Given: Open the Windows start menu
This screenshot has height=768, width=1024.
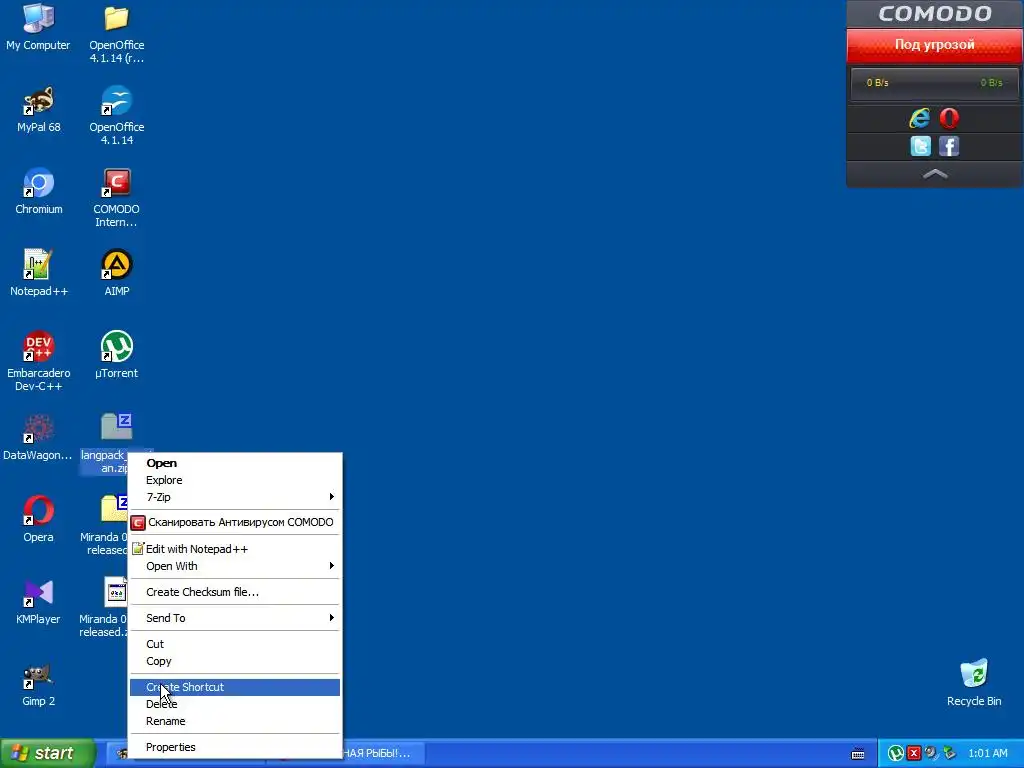Looking at the screenshot, I should click(x=48, y=754).
